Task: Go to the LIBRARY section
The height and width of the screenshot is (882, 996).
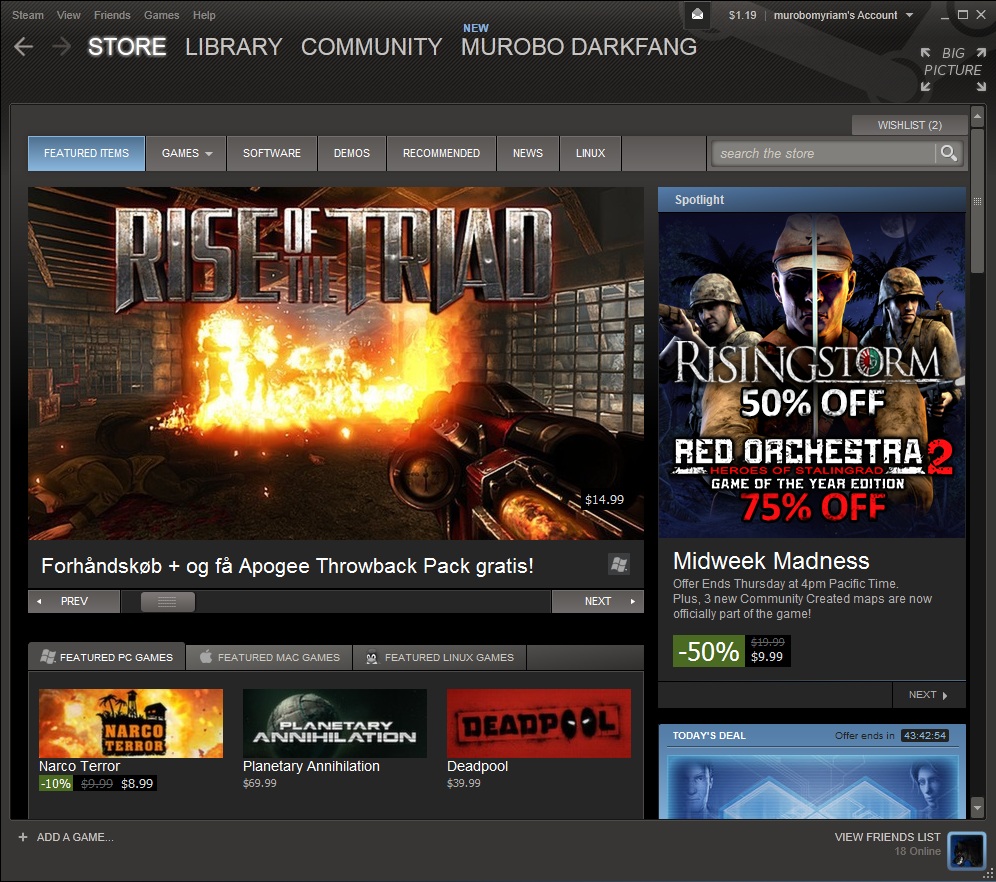Action: [234, 46]
